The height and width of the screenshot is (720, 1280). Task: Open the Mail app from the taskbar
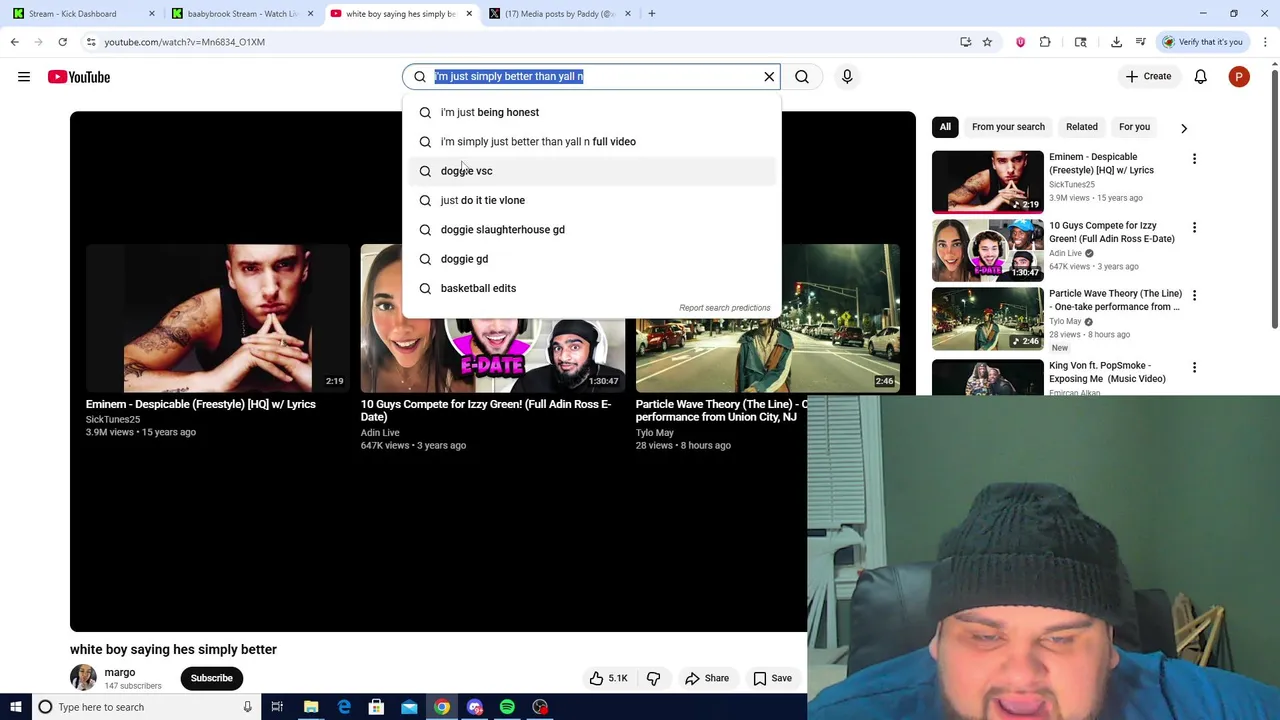[x=409, y=707]
